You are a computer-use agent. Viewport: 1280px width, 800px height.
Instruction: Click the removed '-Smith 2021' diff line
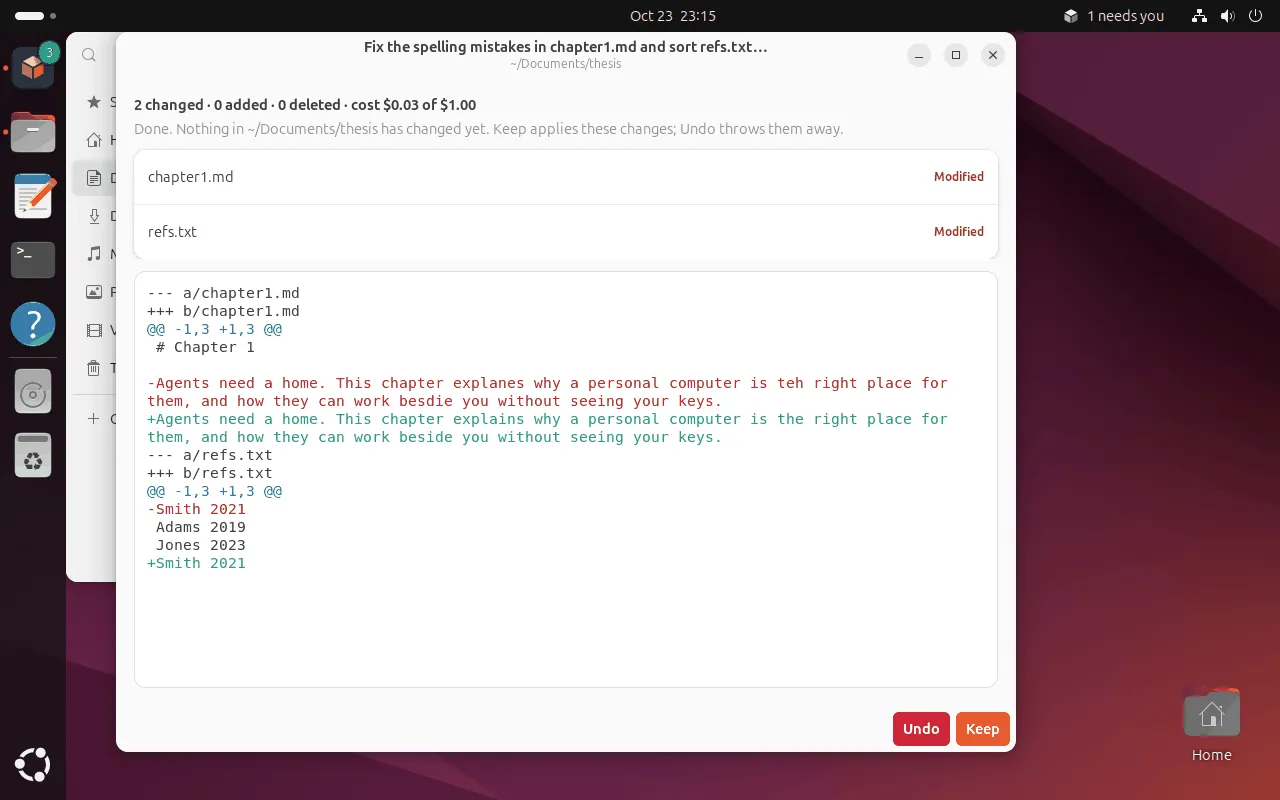[x=196, y=509]
